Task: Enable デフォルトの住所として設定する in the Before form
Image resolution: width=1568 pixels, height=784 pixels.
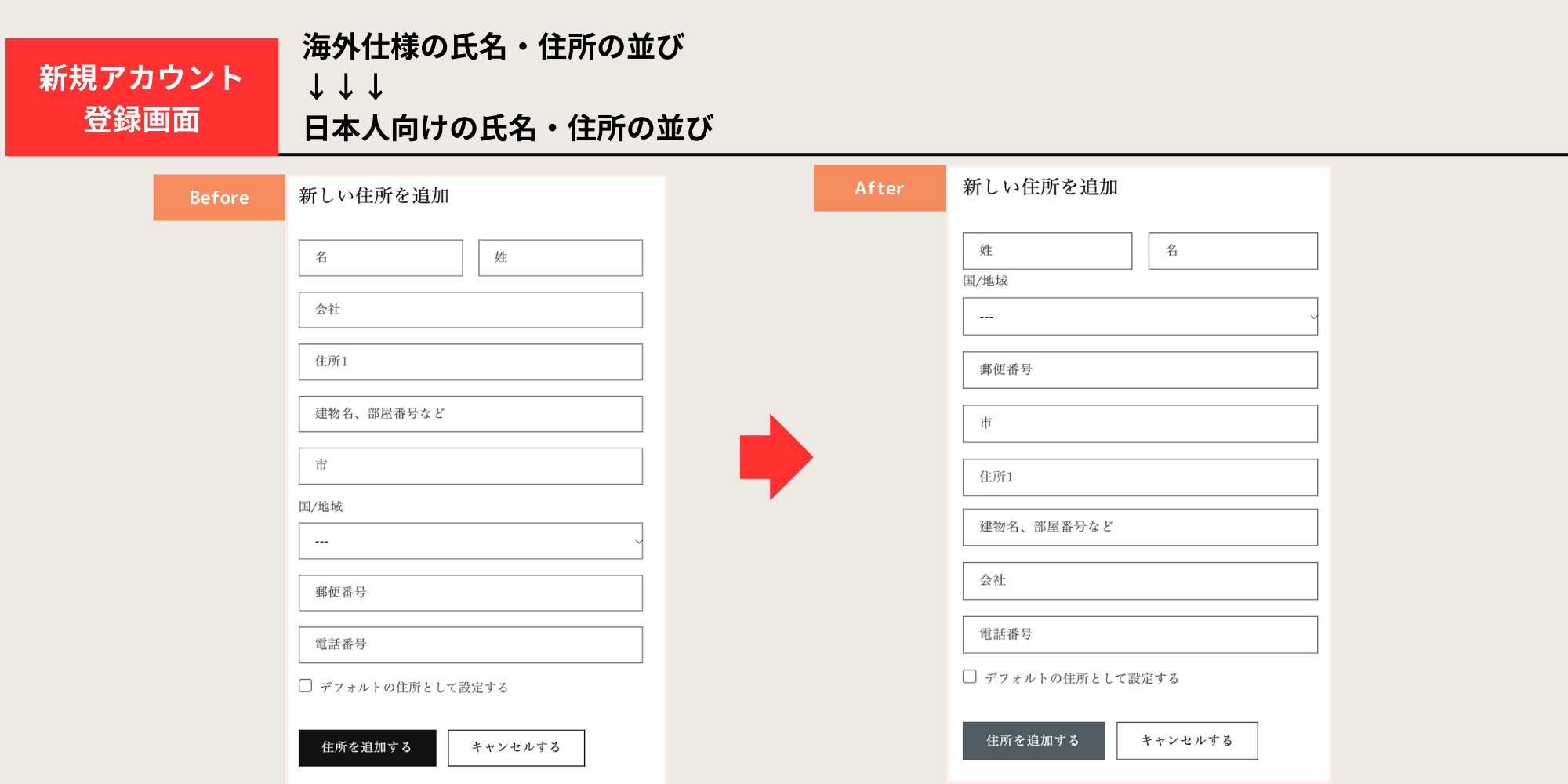Action: [x=305, y=685]
